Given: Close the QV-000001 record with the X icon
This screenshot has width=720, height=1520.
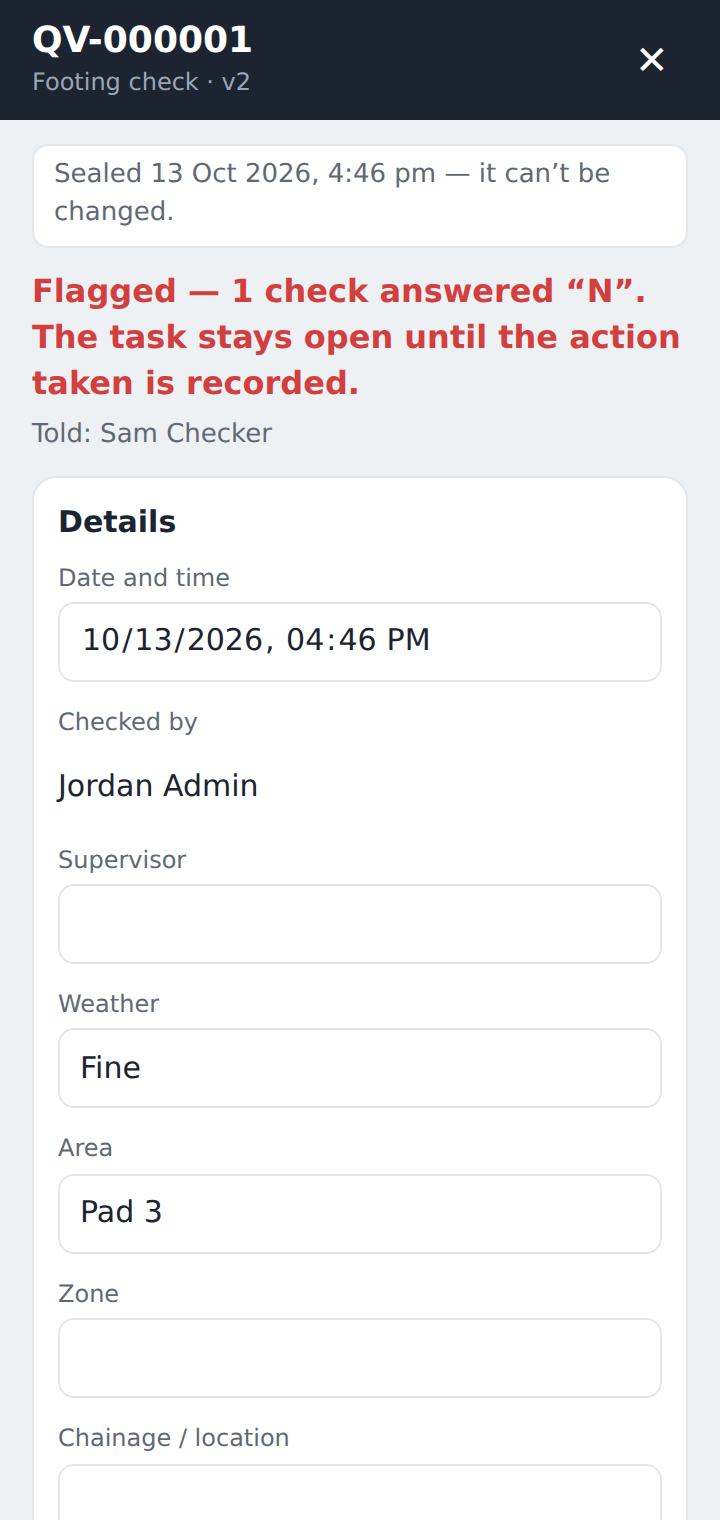Looking at the screenshot, I should point(652,60).
